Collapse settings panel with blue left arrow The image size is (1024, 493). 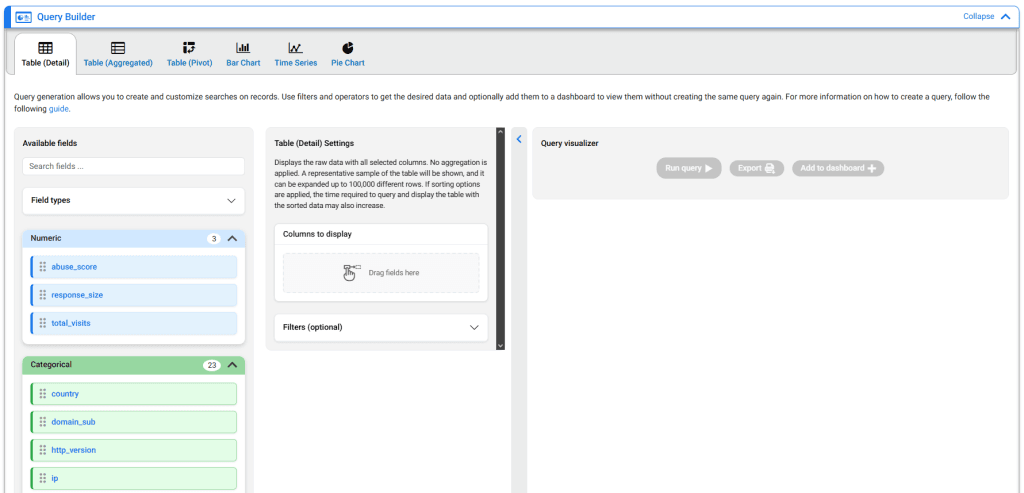click(519, 139)
